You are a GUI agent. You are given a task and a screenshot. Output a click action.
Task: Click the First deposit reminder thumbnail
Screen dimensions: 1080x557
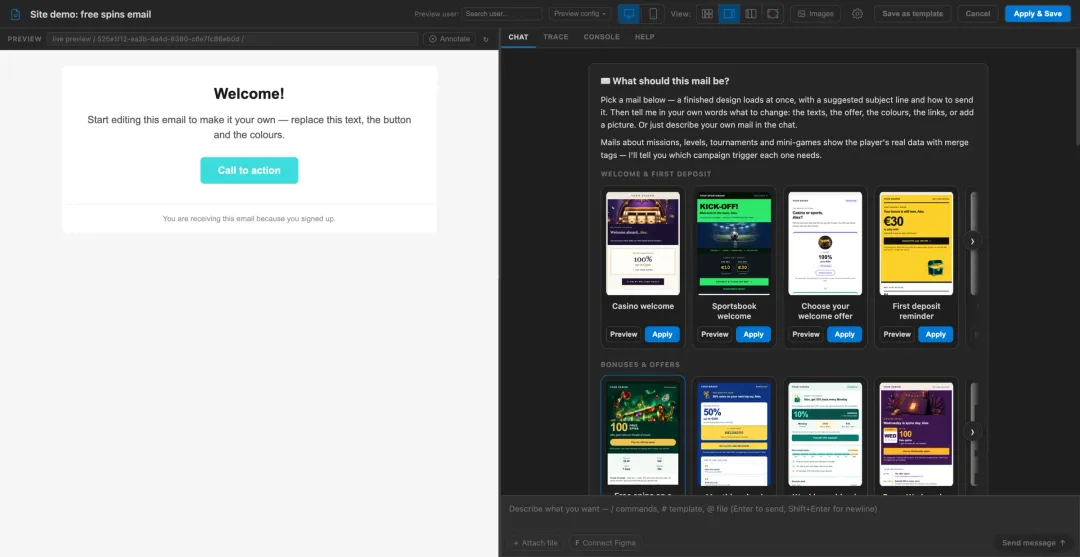click(x=916, y=244)
